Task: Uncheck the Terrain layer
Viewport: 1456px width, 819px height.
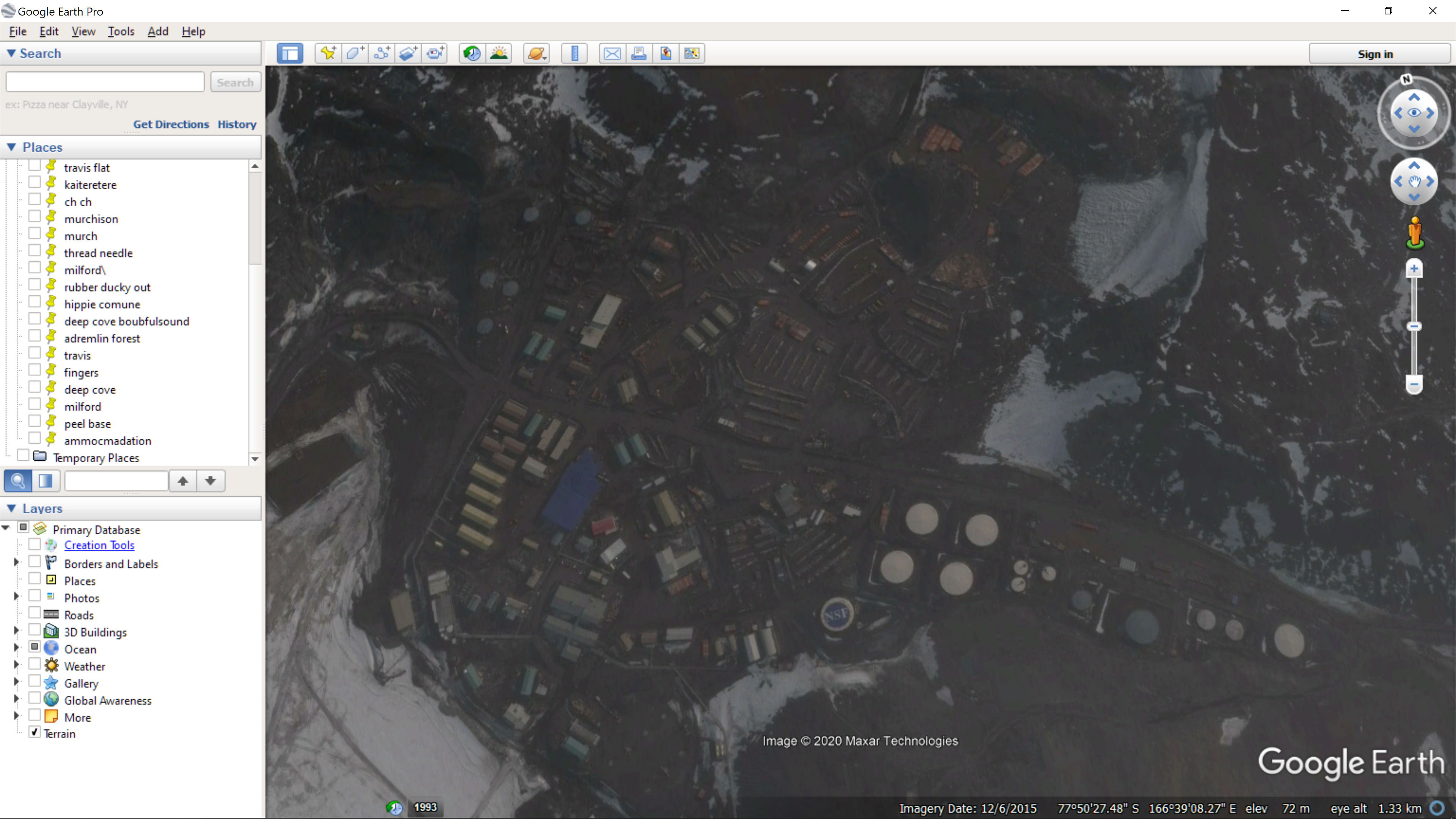Action: (x=35, y=733)
